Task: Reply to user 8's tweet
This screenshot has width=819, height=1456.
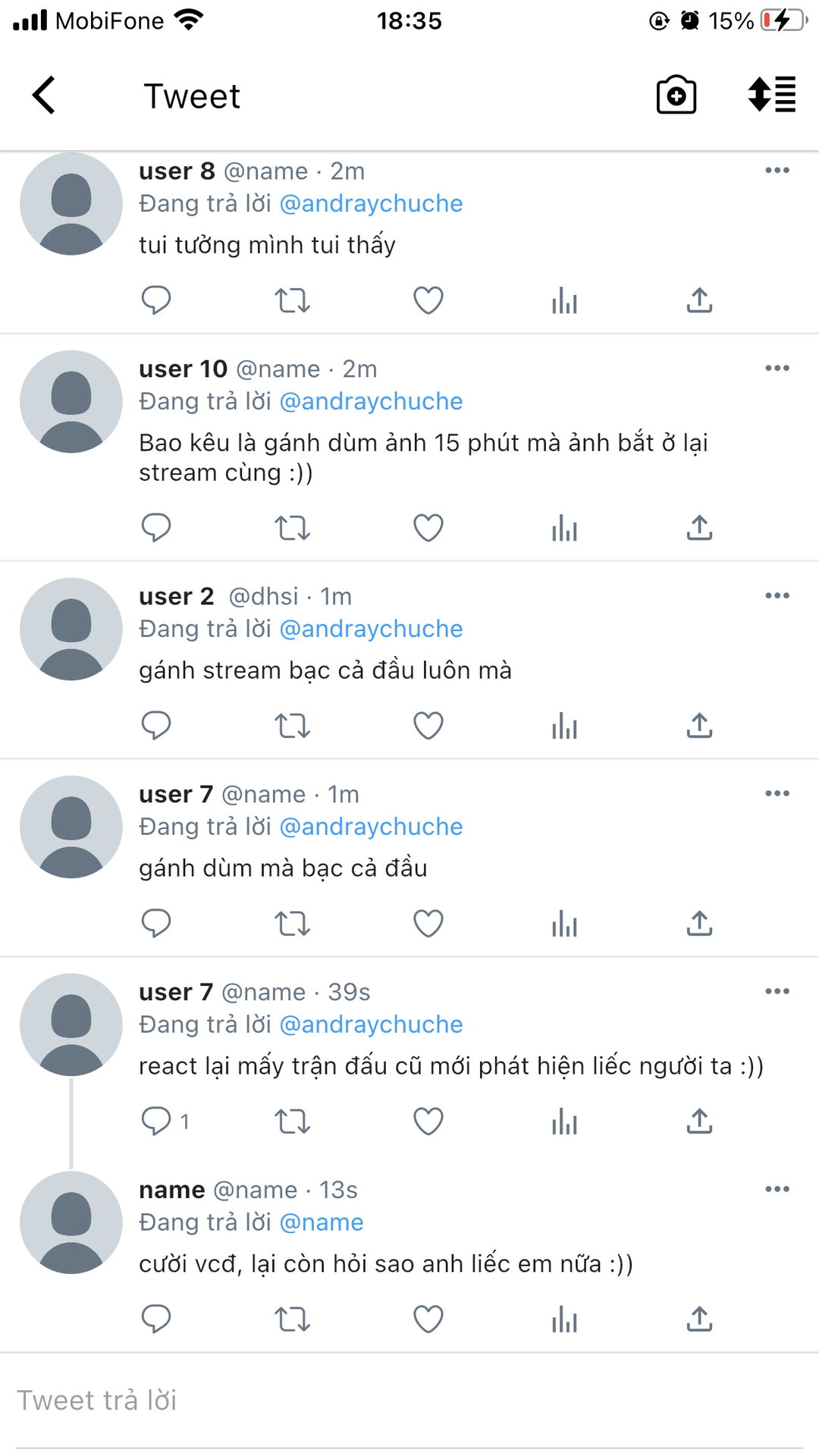Action: (x=156, y=300)
